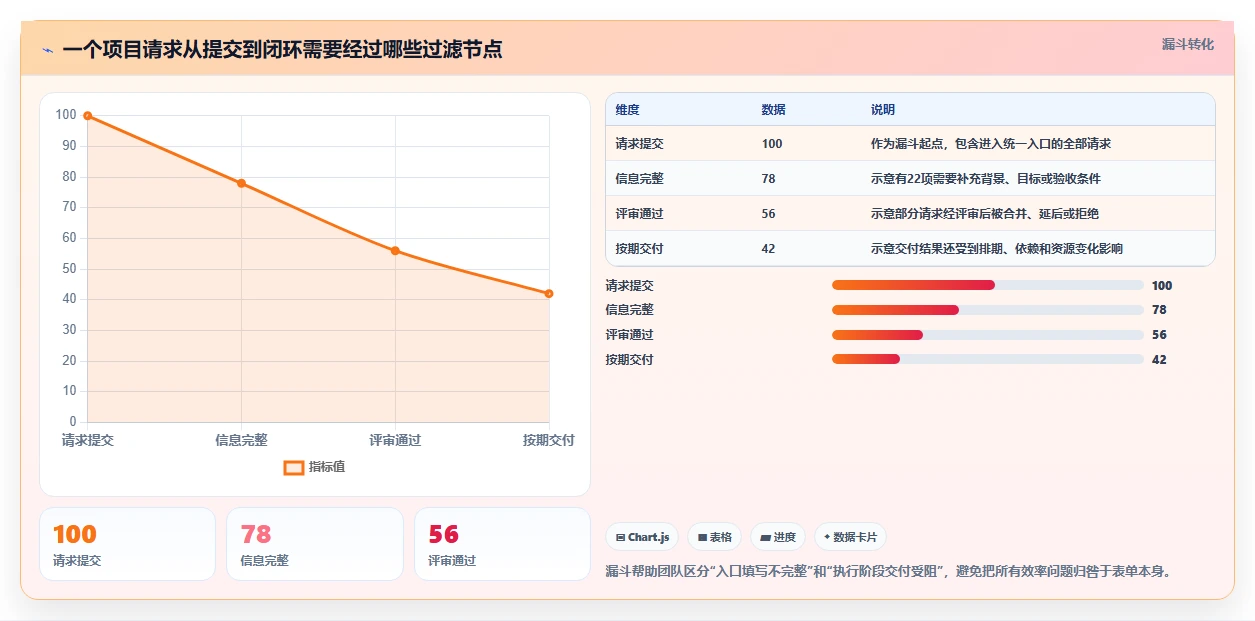
Task: Click the chart x-axis label 评审通过
Action: (395, 440)
